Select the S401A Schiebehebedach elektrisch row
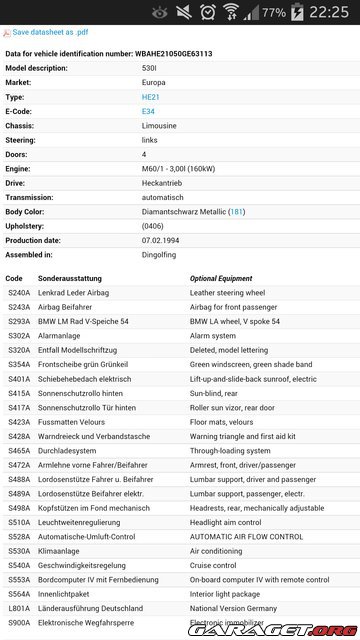 (182, 379)
